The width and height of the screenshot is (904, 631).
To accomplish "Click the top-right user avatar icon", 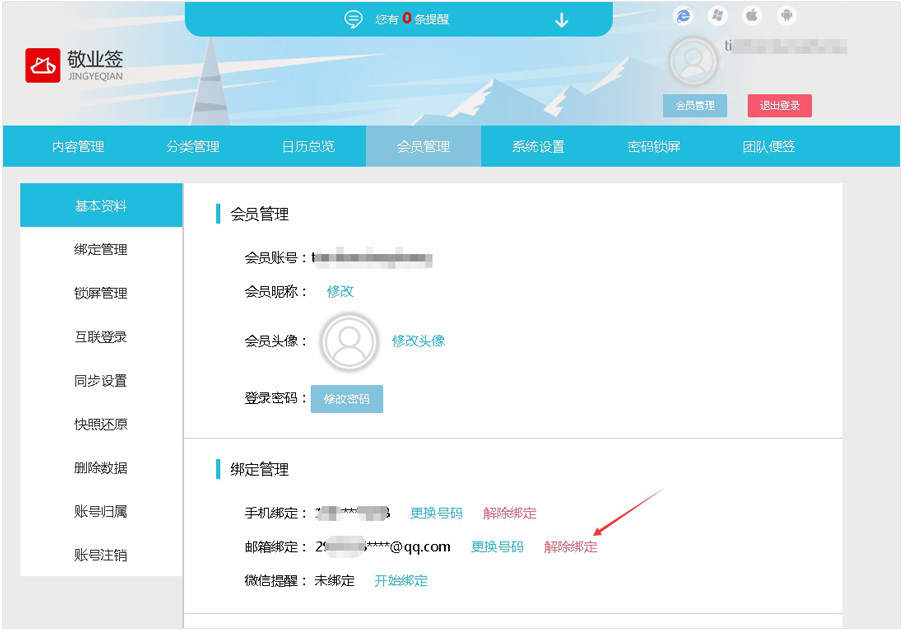I will pos(692,61).
